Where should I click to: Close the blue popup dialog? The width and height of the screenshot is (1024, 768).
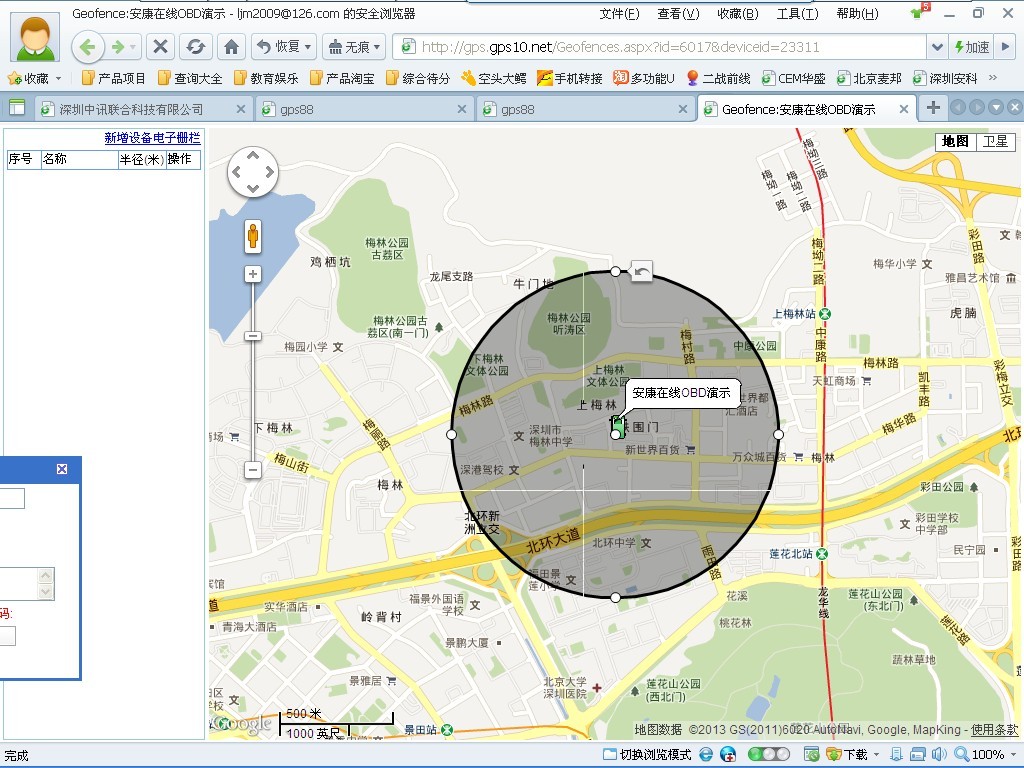(x=62, y=469)
